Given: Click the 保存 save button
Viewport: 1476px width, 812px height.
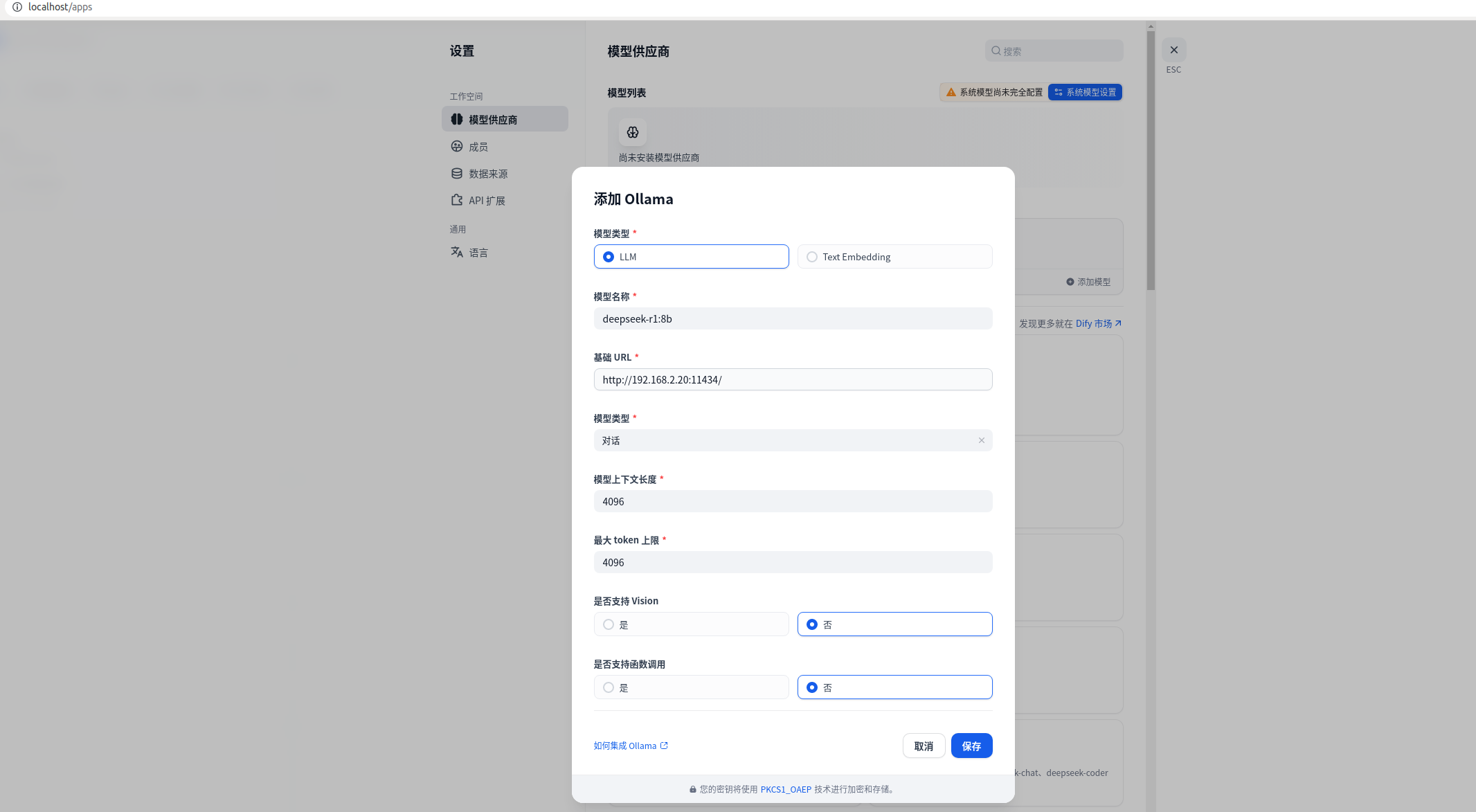Looking at the screenshot, I should pyautogui.click(x=971, y=746).
